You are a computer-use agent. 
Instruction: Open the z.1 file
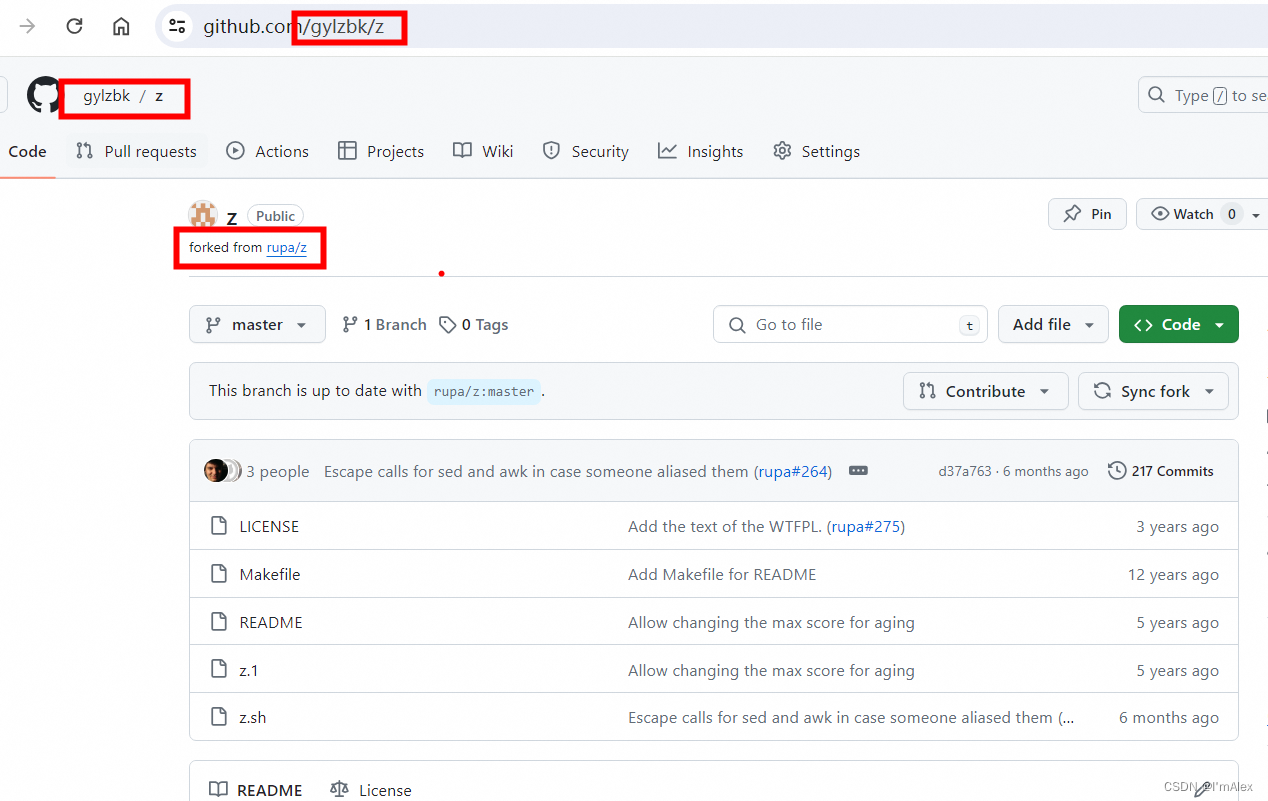(x=249, y=670)
